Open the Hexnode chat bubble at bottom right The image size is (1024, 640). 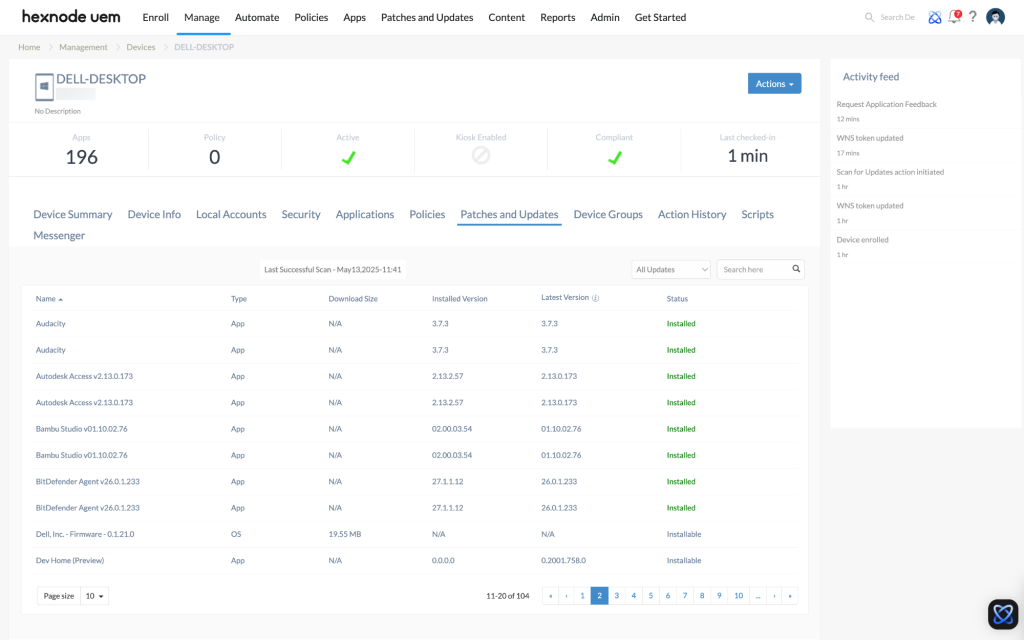pos(1003,614)
